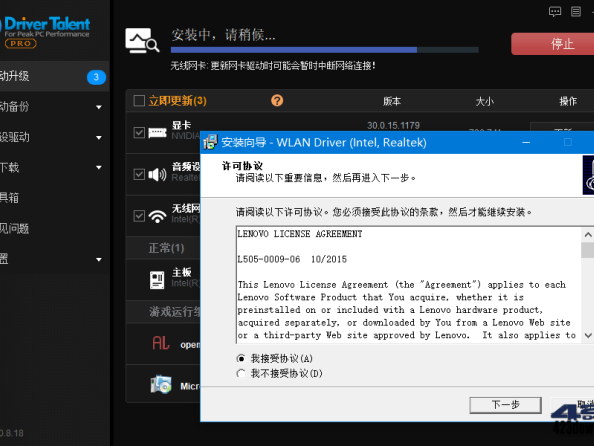Uncheck the audio device driver checkbox
Viewport: 594px width, 446px height.
tap(139, 174)
